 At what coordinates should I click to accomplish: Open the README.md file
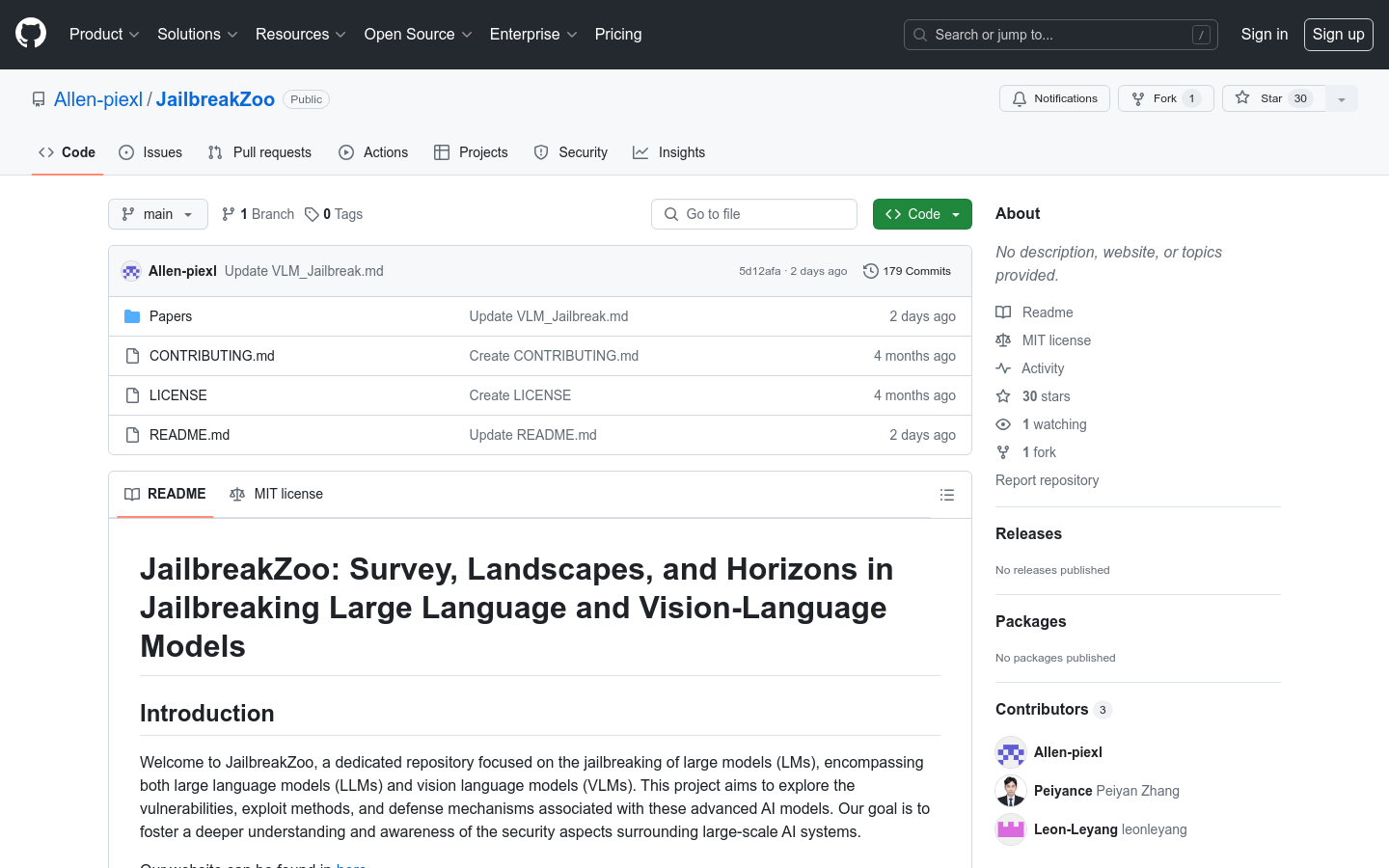click(190, 435)
